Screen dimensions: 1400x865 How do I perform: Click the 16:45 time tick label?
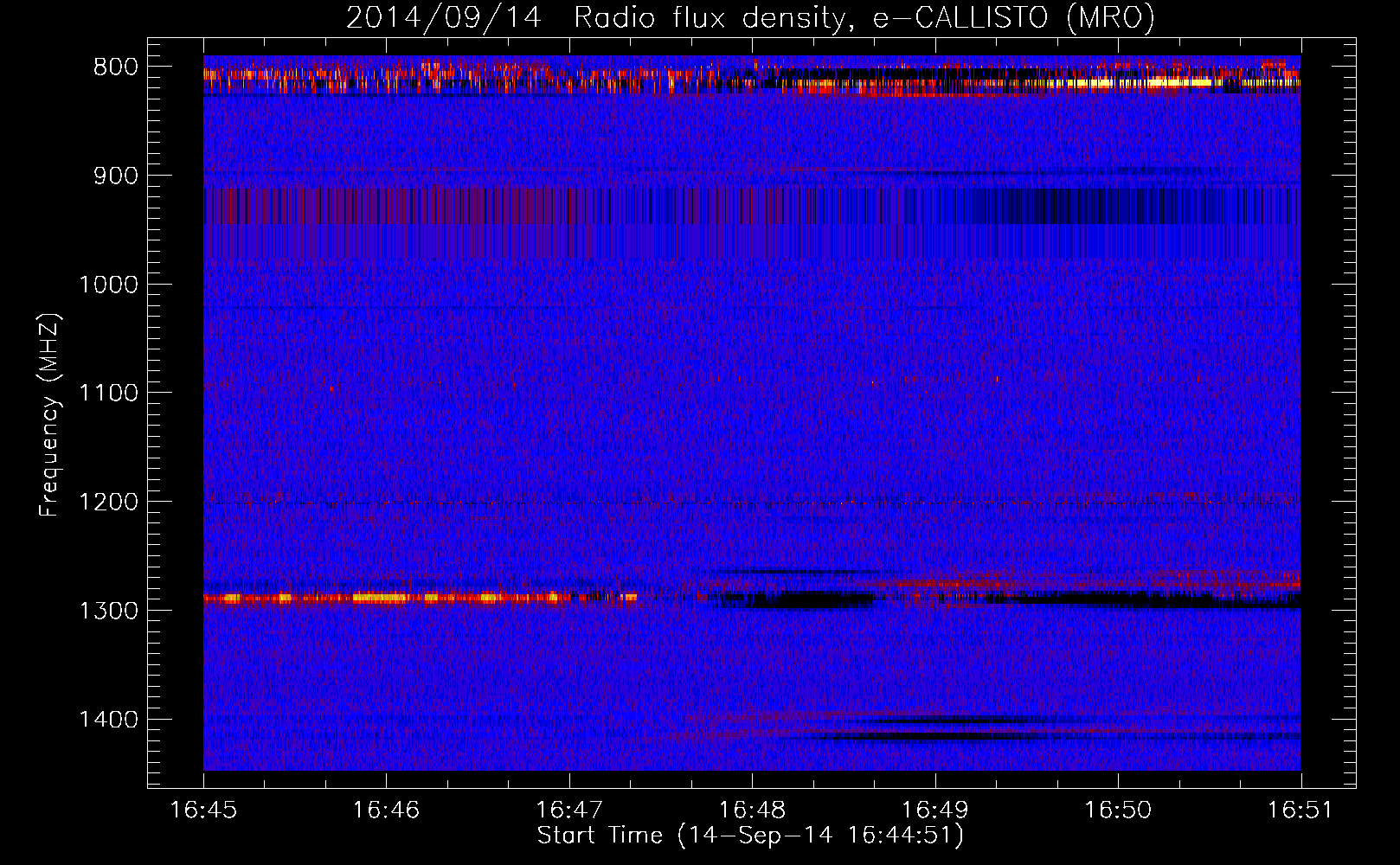click(203, 811)
